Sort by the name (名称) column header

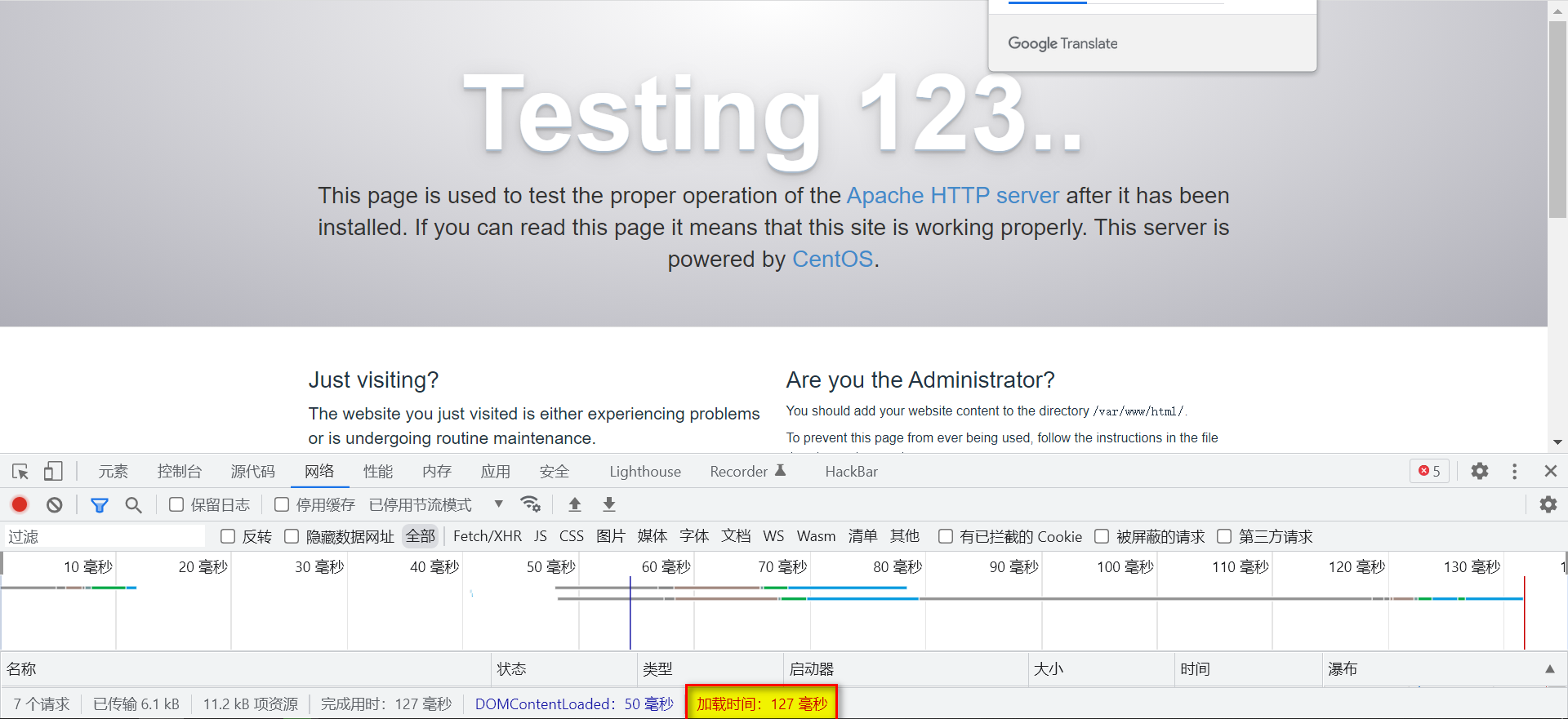tap(245, 669)
